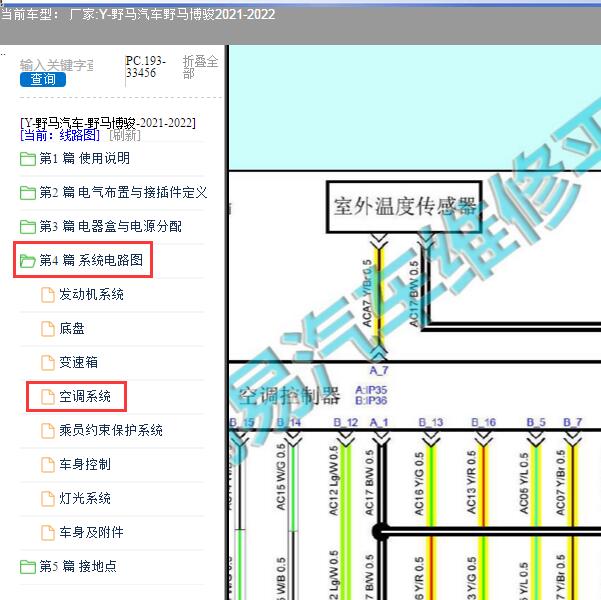The height and width of the screenshot is (600, 601).
Task: Click the AC12 Lg/W 0.5 wire label
Action: pos(333,480)
